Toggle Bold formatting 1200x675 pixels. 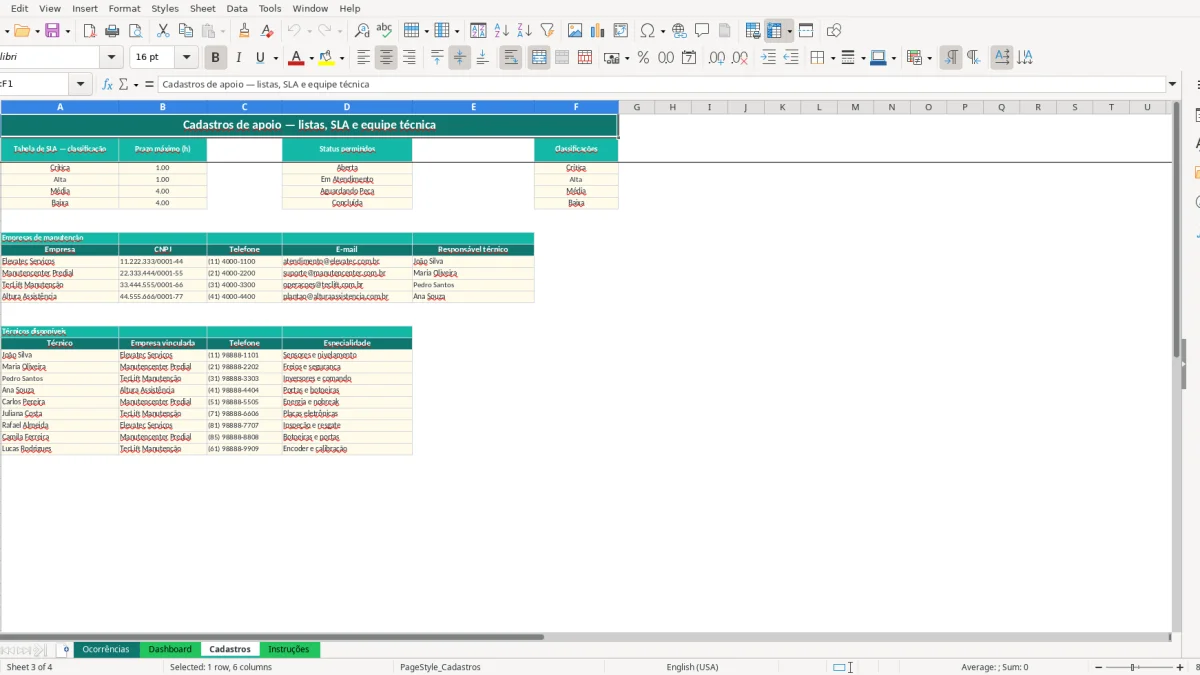[214, 58]
